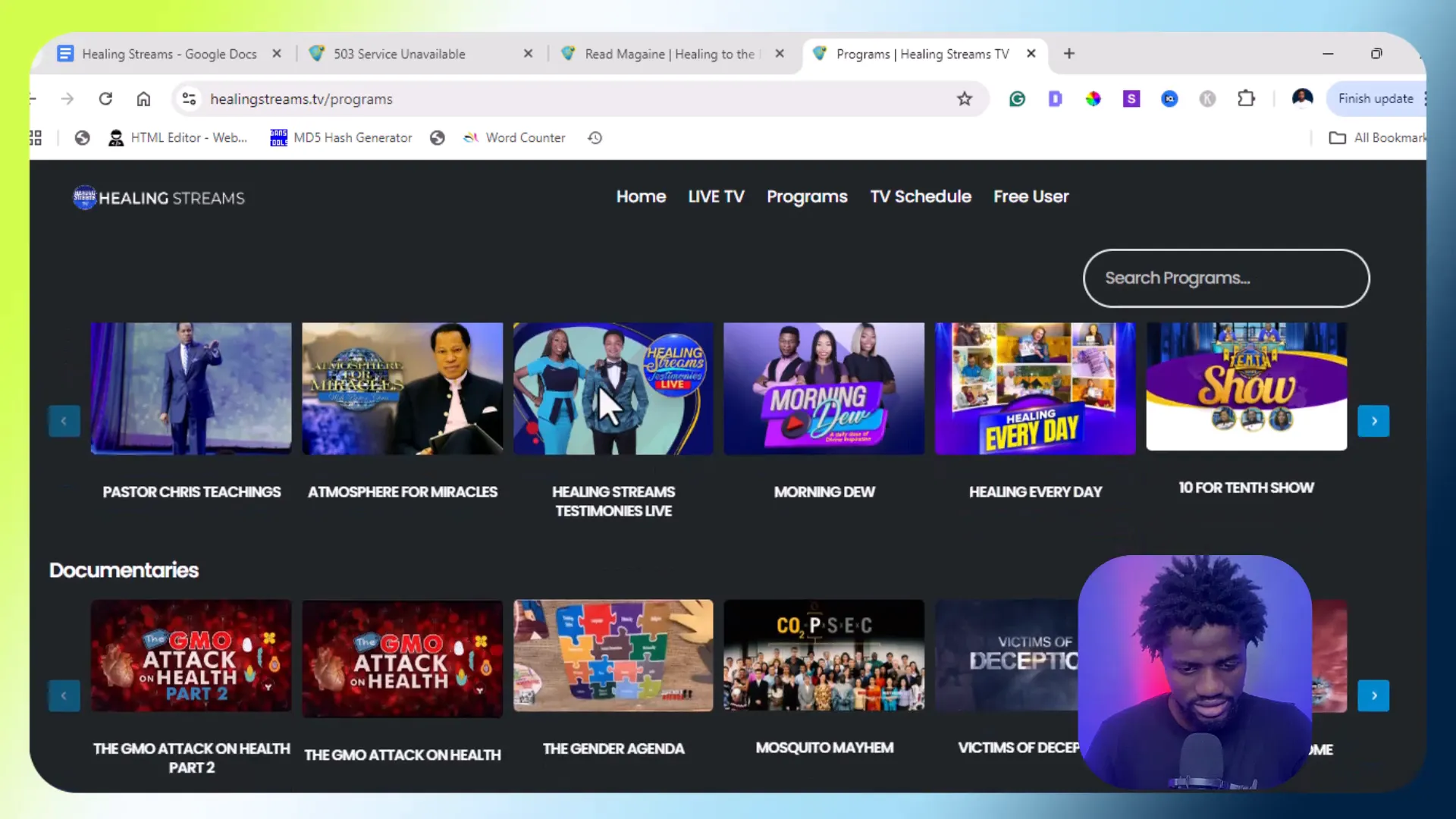Open the Morning Dew thumbnail
This screenshot has height=819, width=1456.
824,388
